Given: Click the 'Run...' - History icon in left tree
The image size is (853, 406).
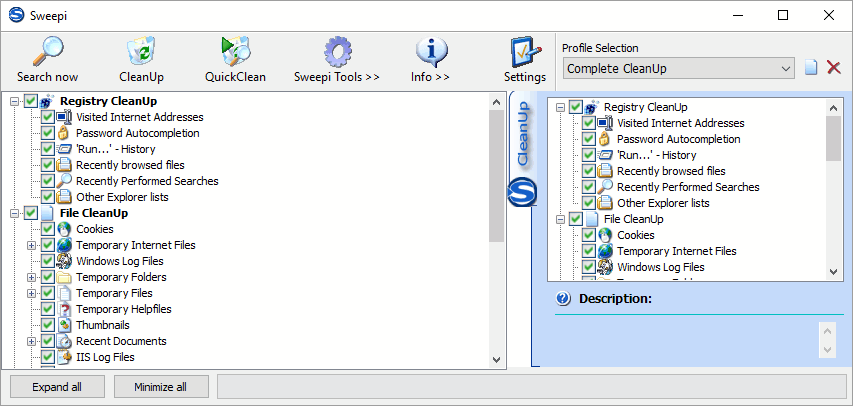Looking at the screenshot, I should (64, 149).
